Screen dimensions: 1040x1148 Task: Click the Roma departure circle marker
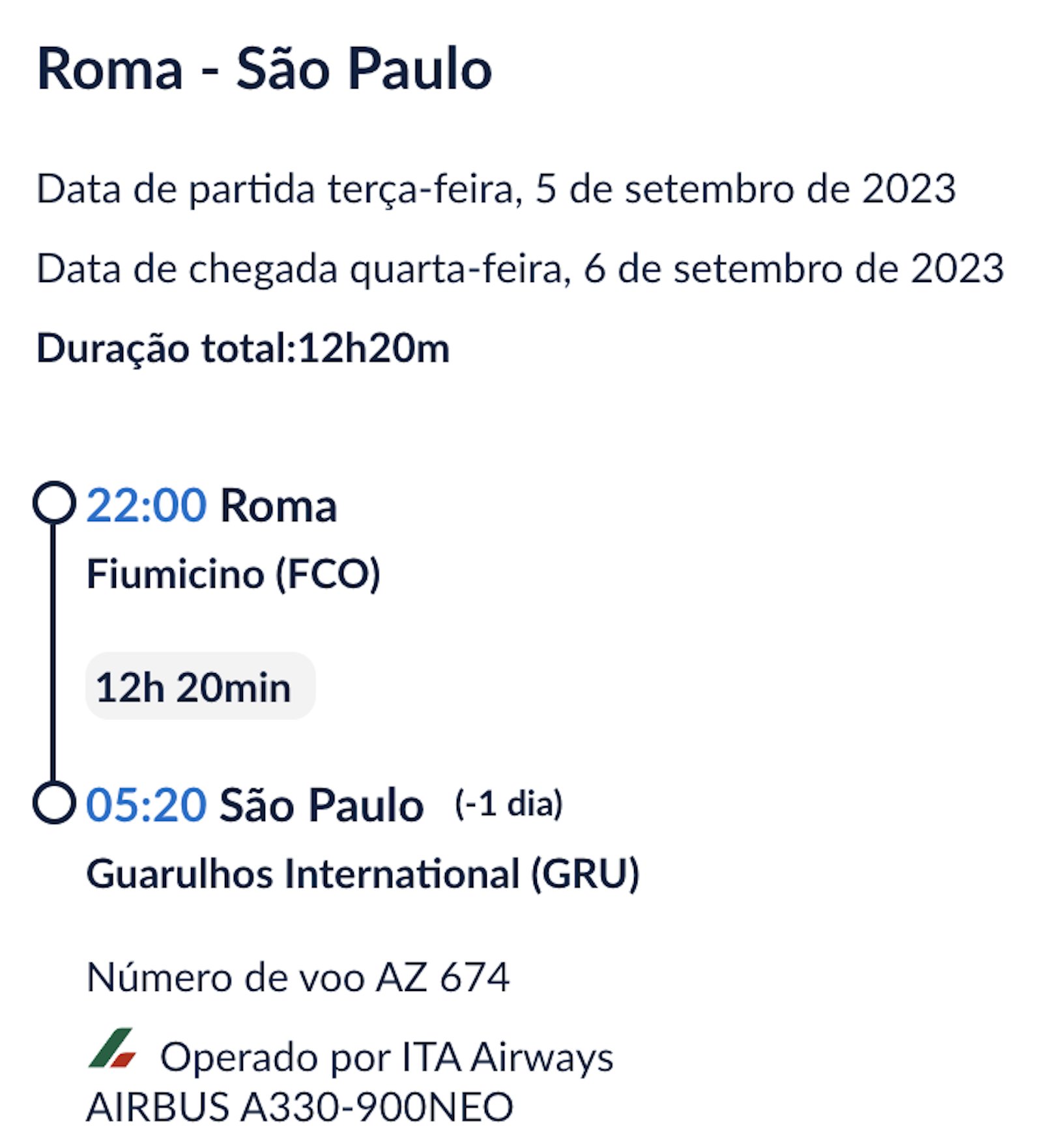(54, 502)
